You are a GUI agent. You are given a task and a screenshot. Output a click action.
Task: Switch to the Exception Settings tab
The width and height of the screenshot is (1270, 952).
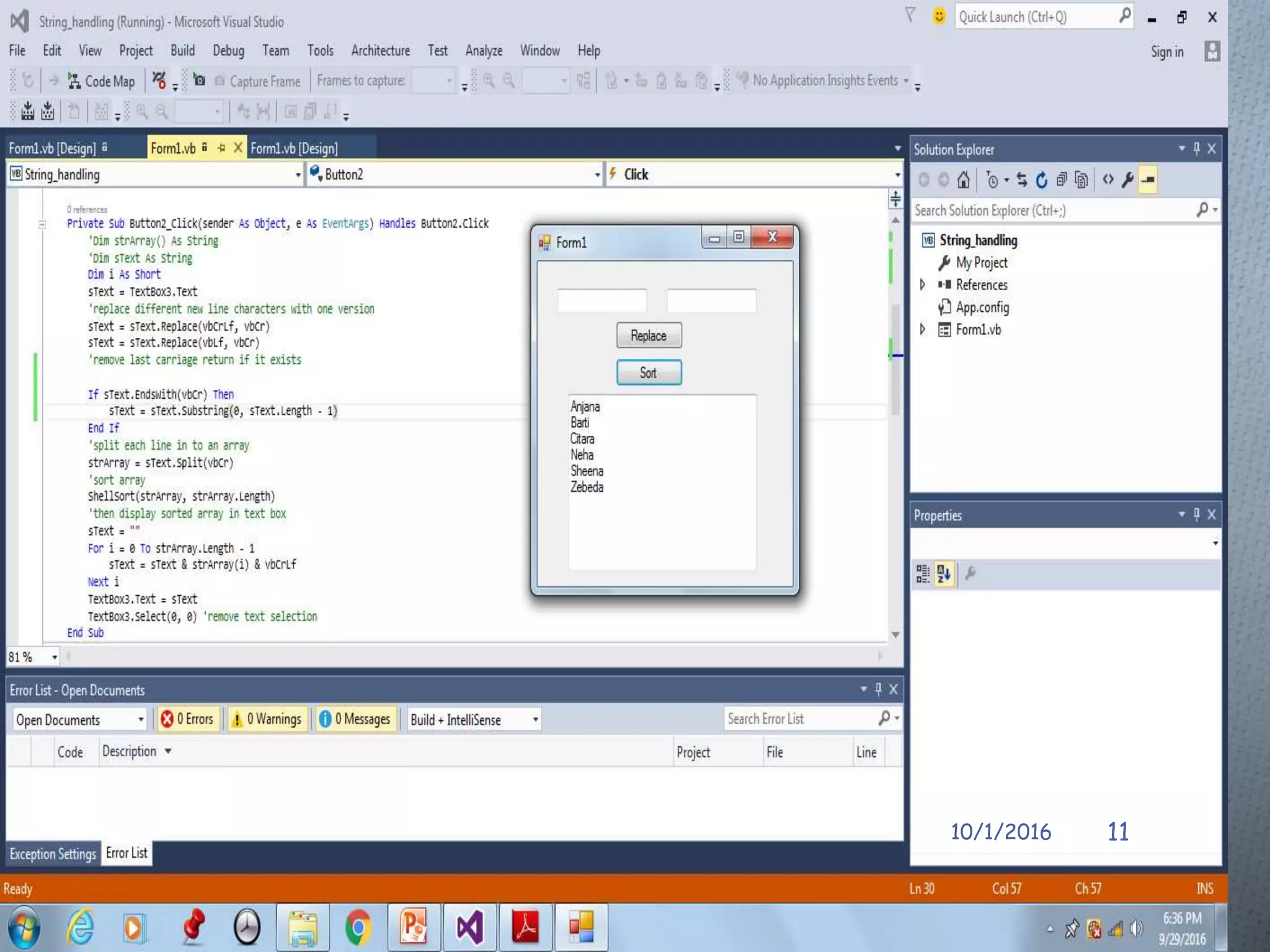pos(53,854)
